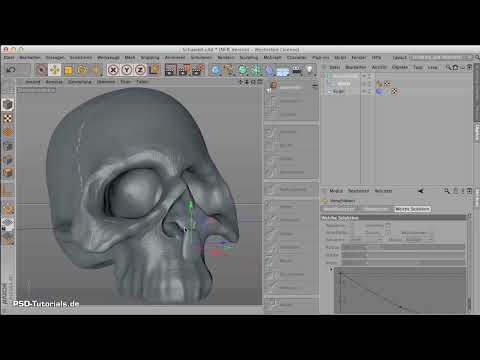Adjust the Radius slider
This screenshot has height=360, width=480.
[403, 247]
